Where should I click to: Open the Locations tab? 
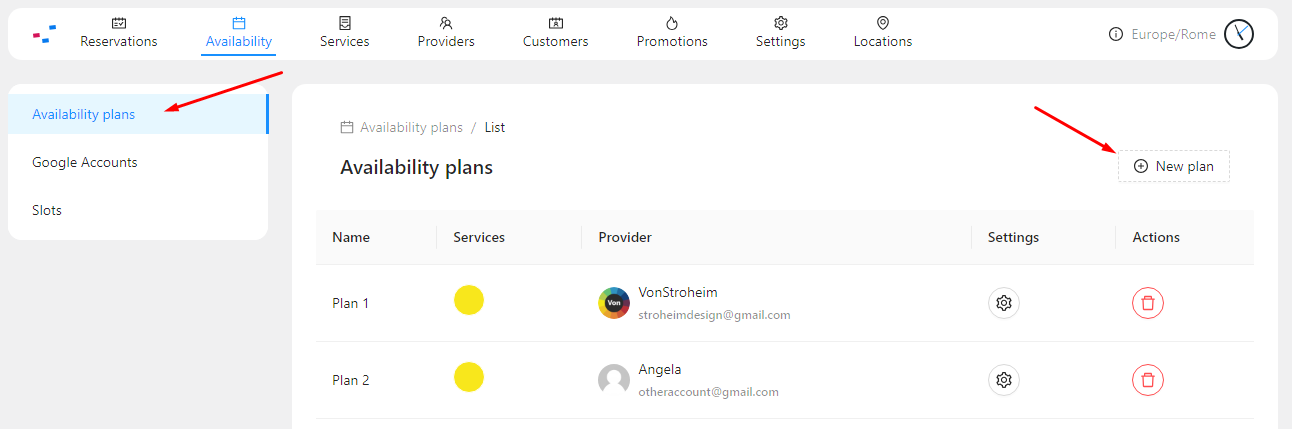click(883, 33)
